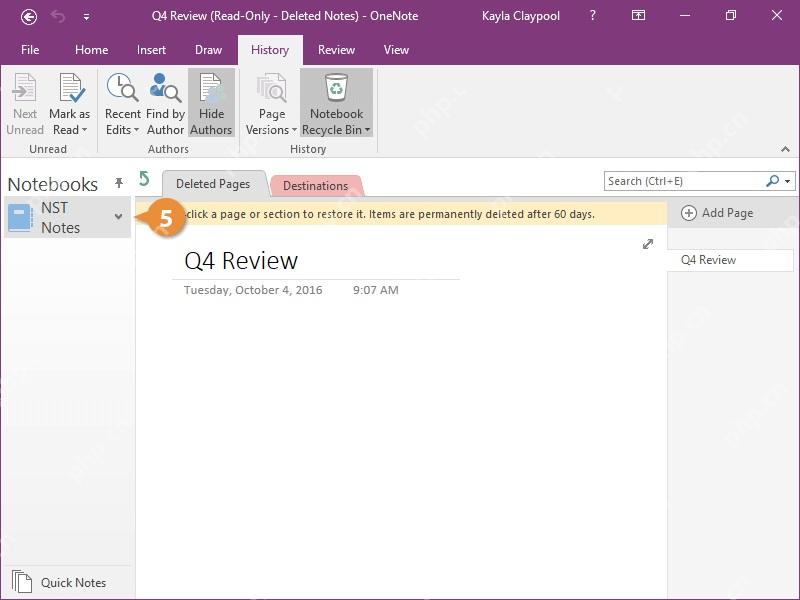Click the green navigate-to-parent arrow
Screen dimensions: 800x600
pyautogui.click(x=144, y=179)
